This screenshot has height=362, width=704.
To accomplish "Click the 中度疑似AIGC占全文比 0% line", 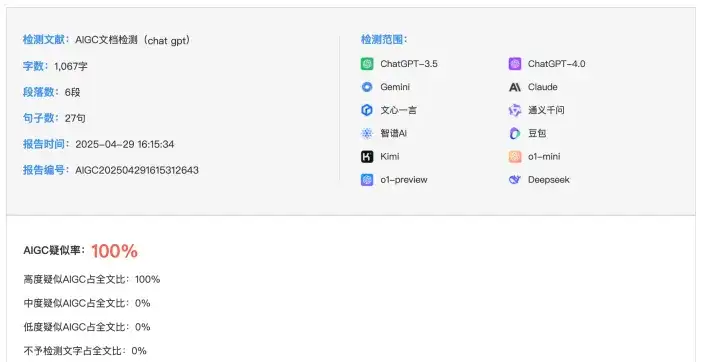I will tap(87, 303).
